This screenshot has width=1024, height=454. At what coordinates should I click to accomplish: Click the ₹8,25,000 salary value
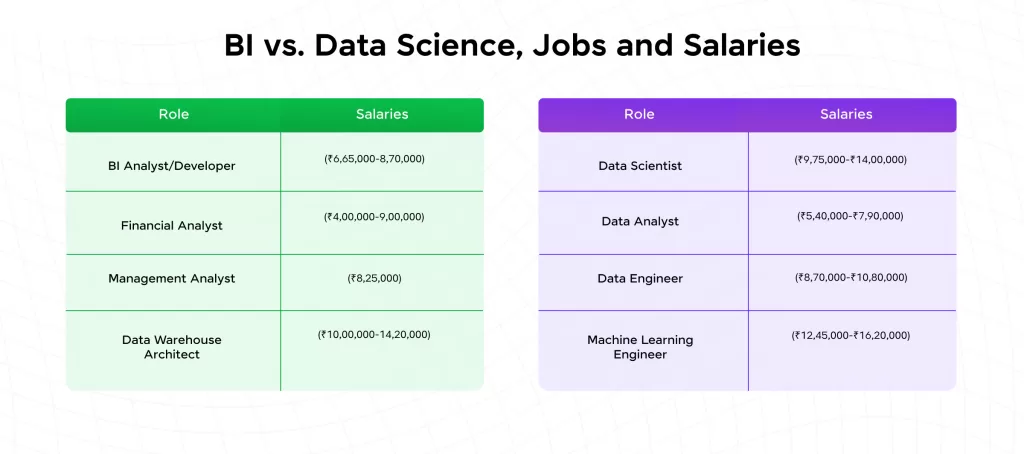click(x=374, y=278)
